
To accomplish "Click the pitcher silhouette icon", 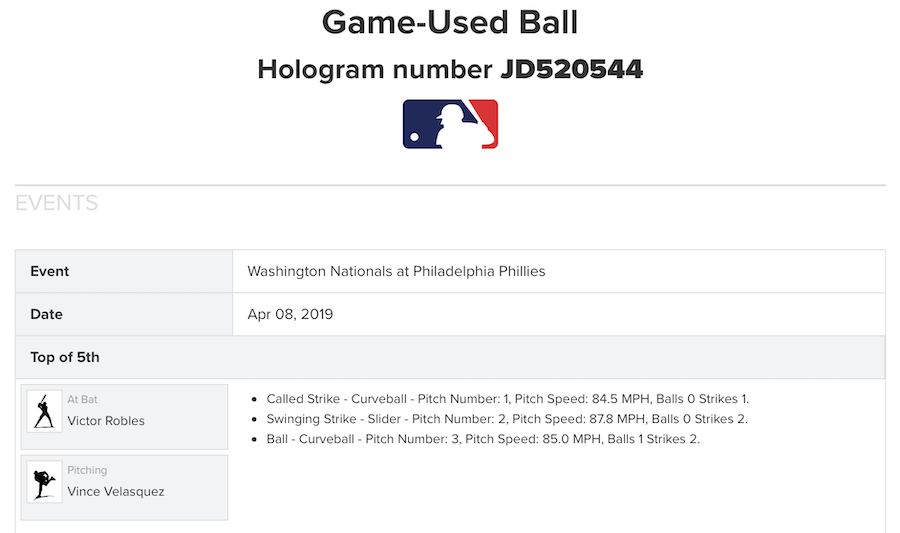I will coord(44,481).
